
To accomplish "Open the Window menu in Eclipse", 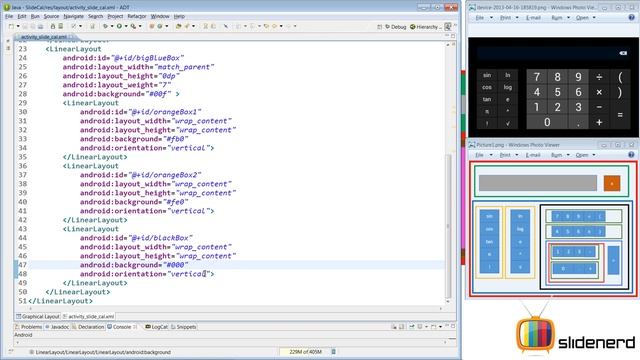I will (x=160, y=16).
